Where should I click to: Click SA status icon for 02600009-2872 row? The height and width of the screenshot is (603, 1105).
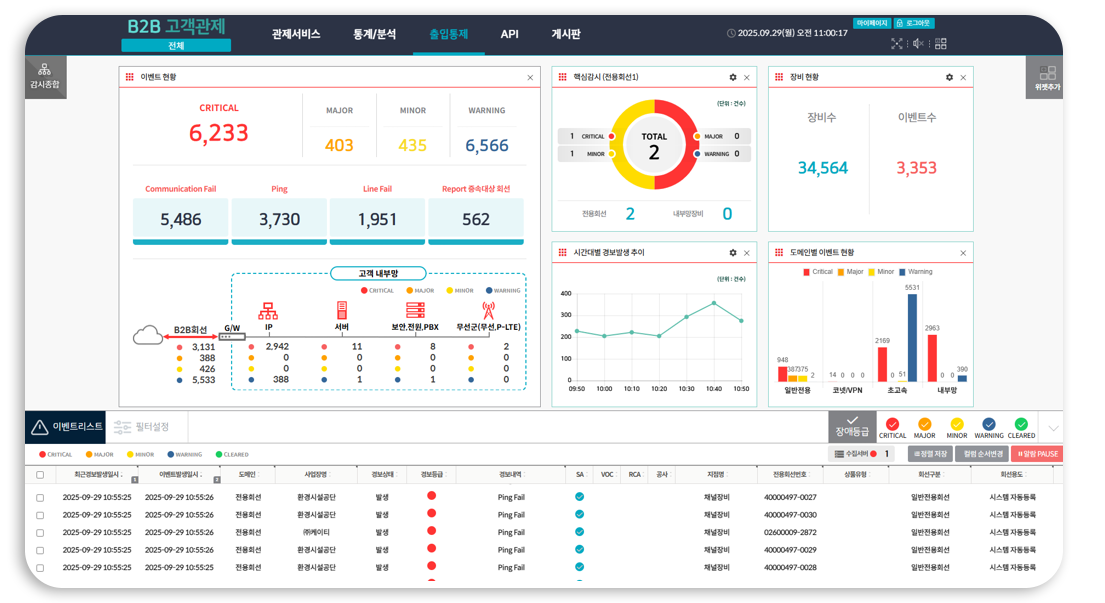pyautogui.click(x=579, y=532)
